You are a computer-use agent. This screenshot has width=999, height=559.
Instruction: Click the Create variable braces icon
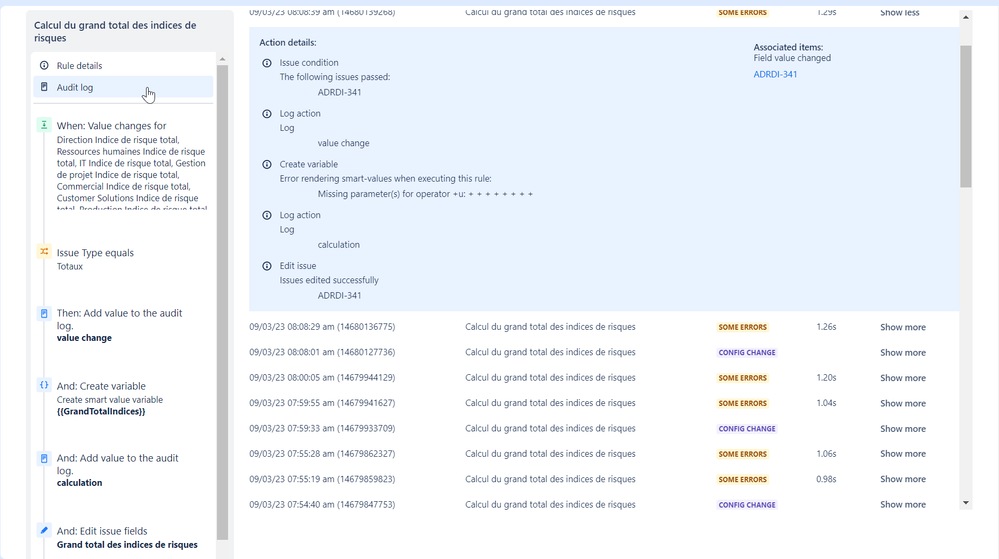[x=44, y=385]
